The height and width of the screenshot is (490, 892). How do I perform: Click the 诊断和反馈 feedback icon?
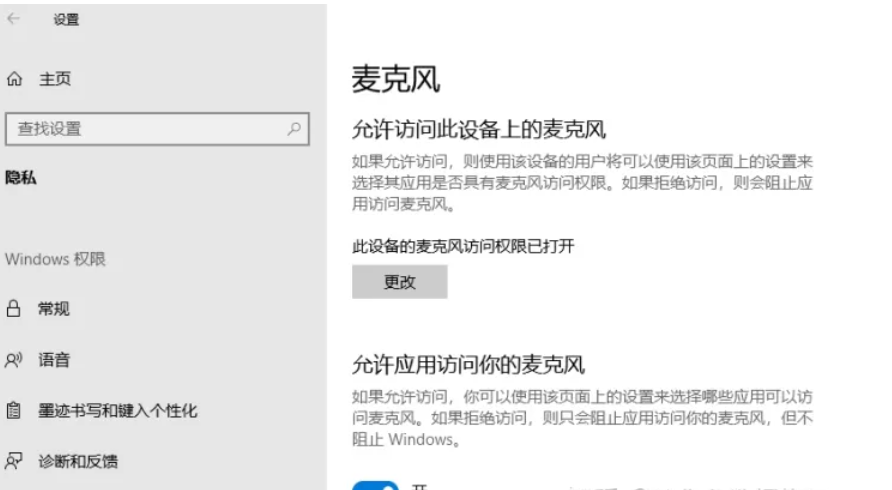coord(14,461)
